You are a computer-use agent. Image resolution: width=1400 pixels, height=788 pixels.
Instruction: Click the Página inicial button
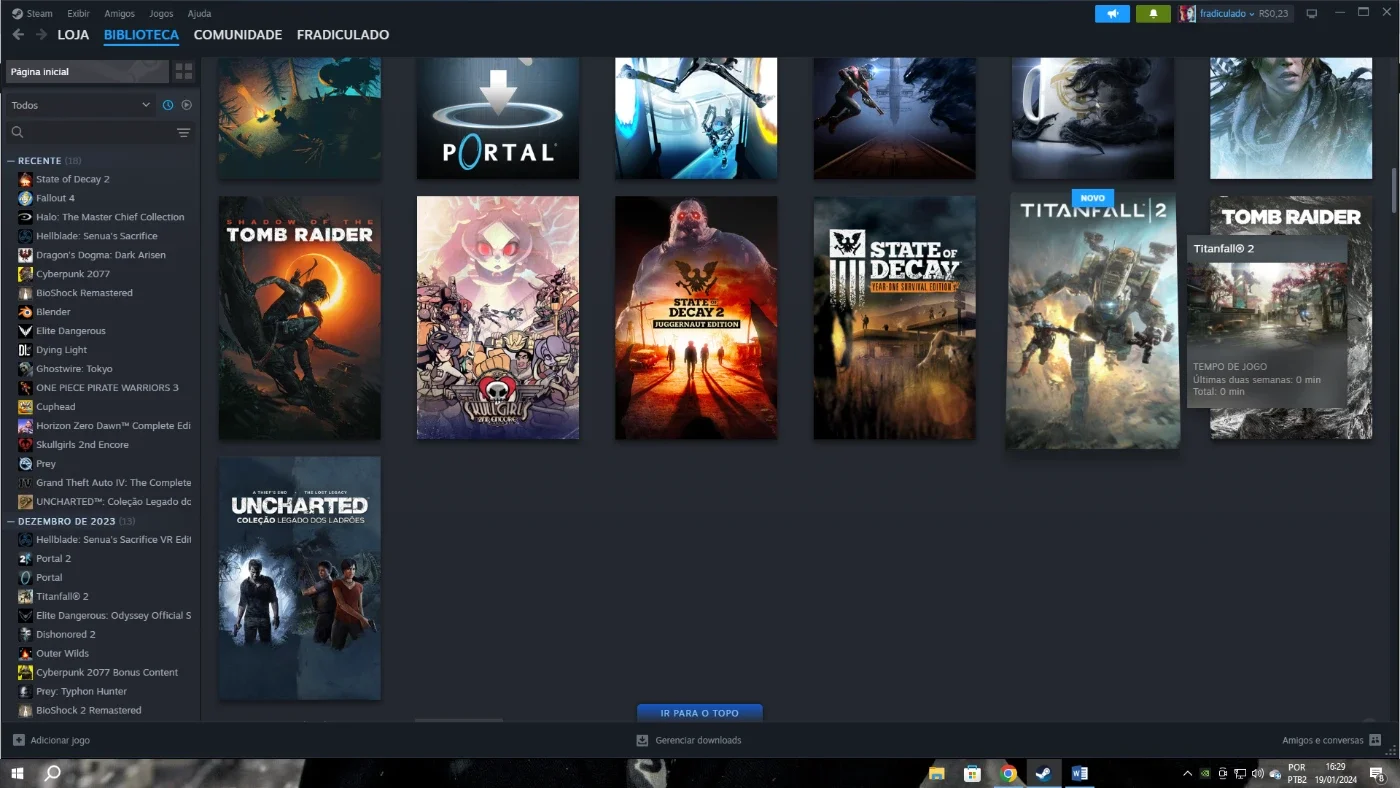pos(86,72)
